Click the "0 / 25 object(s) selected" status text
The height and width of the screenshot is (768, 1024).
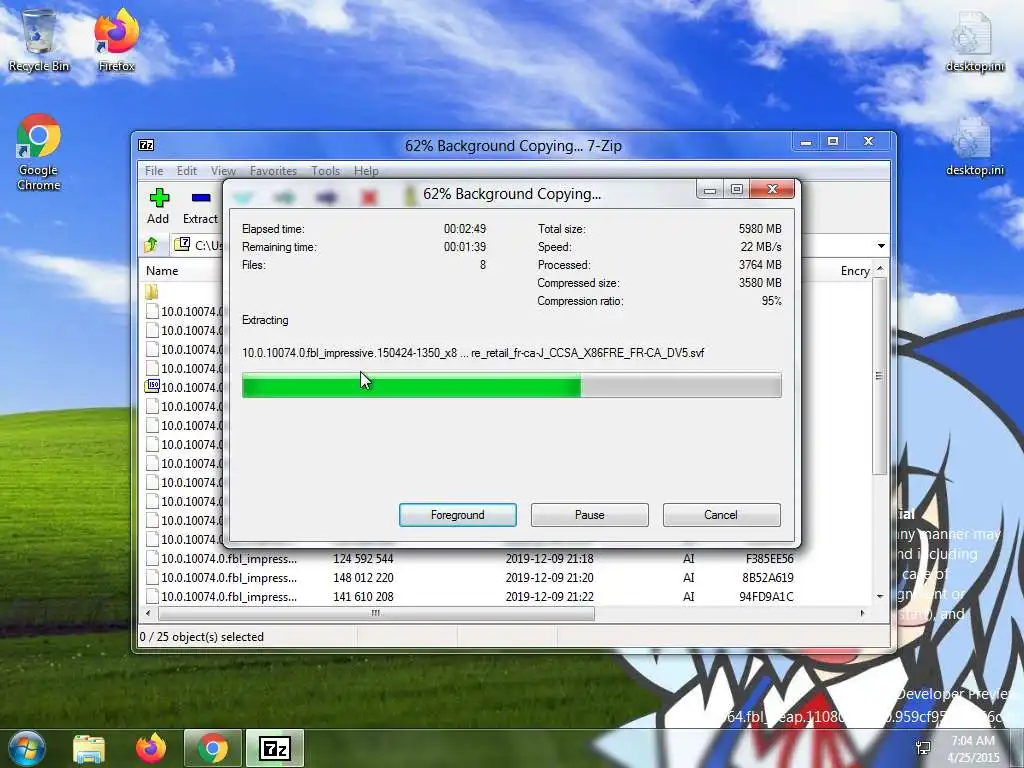coord(202,637)
